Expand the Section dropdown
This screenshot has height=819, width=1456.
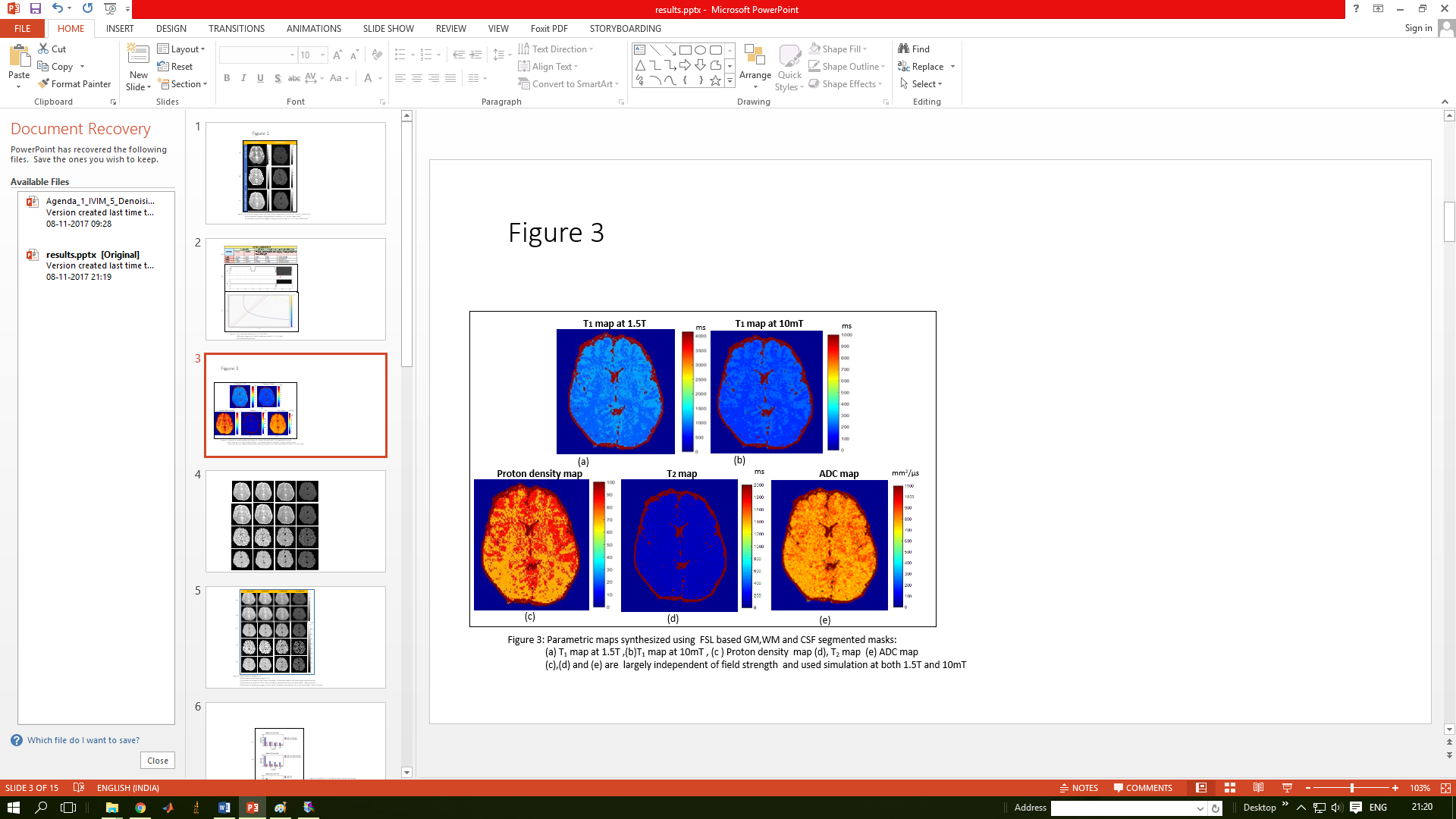pyautogui.click(x=183, y=84)
